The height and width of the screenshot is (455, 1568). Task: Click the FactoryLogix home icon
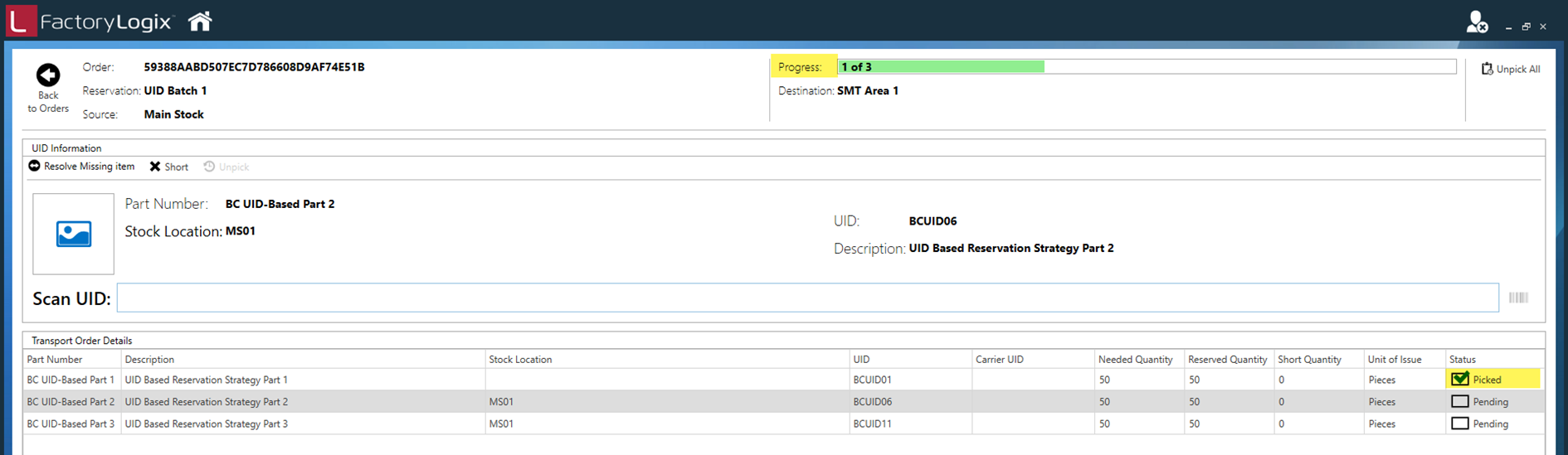click(x=200, y=22)
